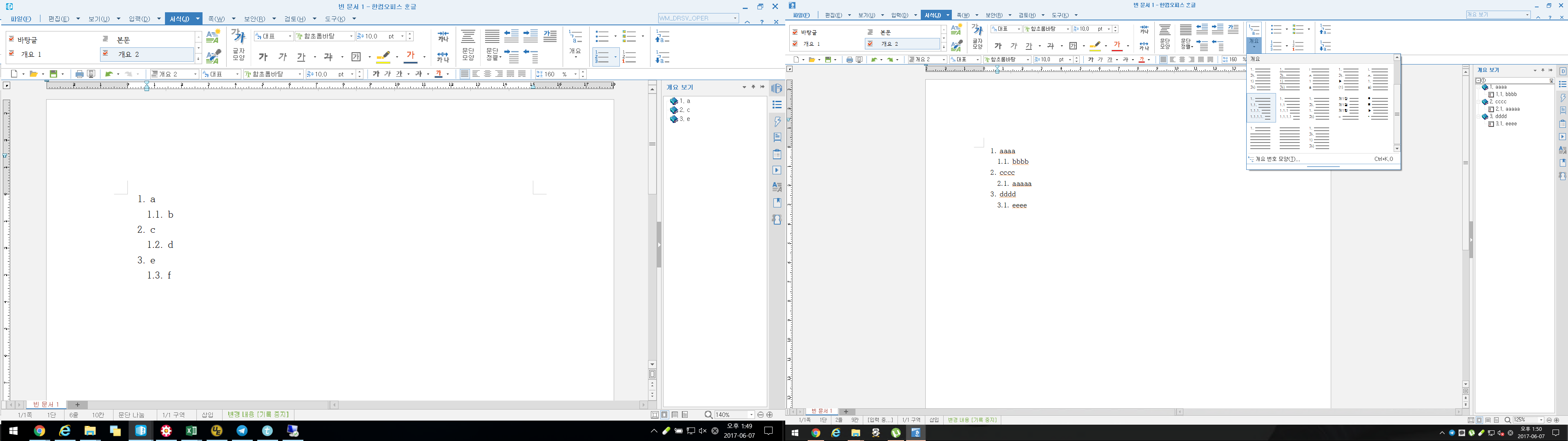Open the 140% zoom dropdown in left status bar
Image resolution: width=1568 pixels, height=441 pixels.
click(x=751, y=415)
